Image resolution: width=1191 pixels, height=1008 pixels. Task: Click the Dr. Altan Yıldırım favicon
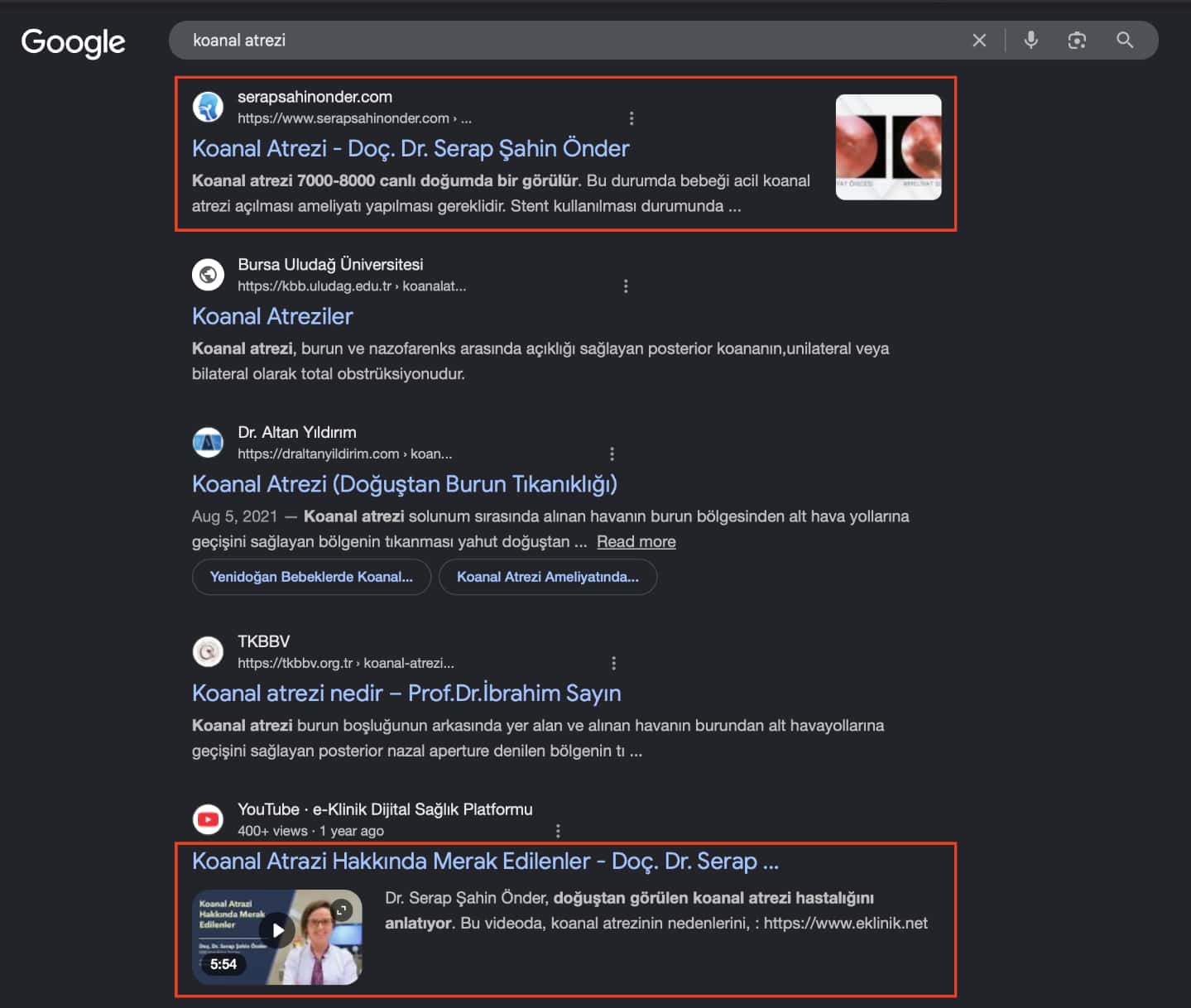pos(208,443)
